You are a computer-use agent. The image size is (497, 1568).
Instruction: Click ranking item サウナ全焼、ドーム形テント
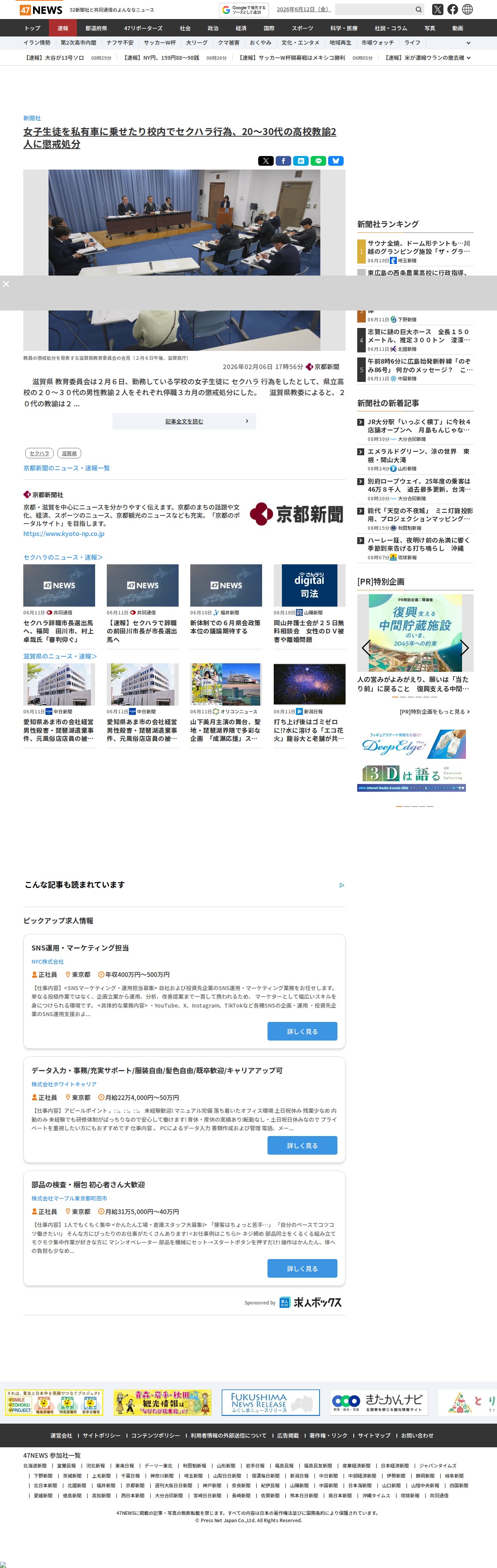(x=419, y=247)
